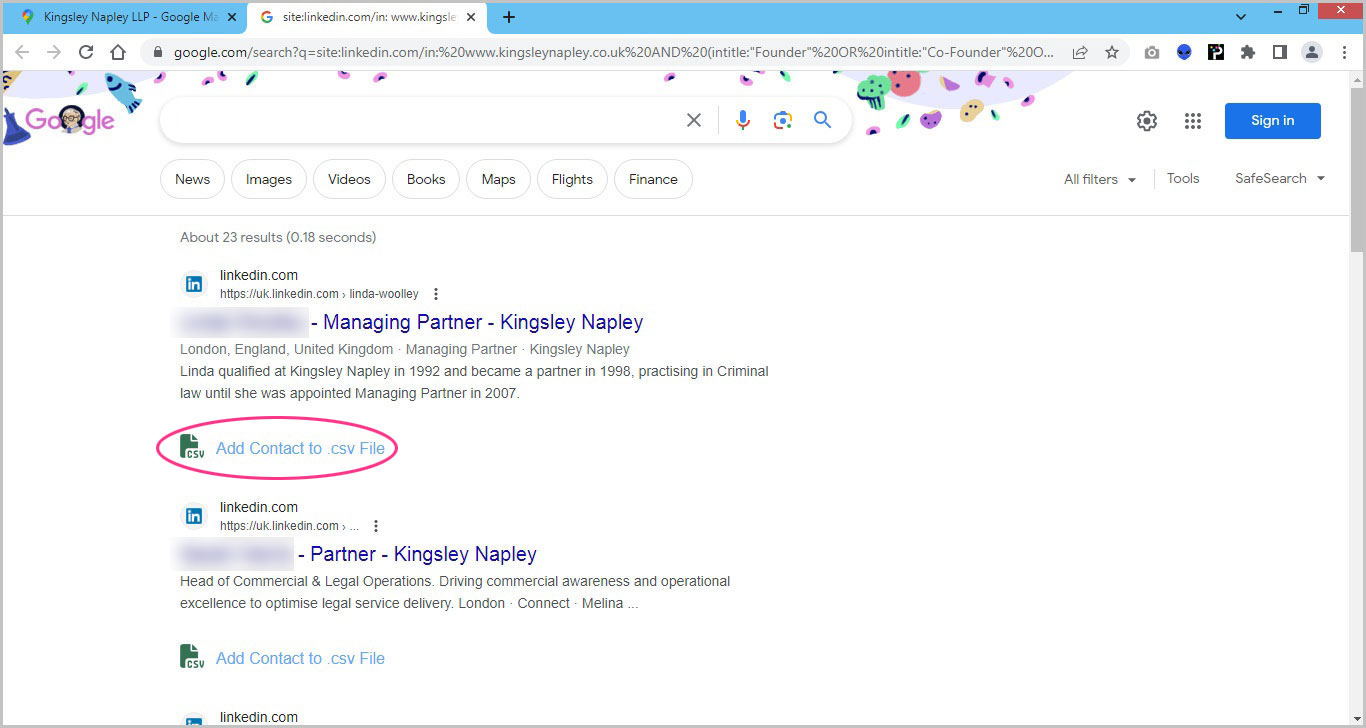Image resolution: width=1366 pixels, height=728 pixels.
Task: Open the SafeSearch dropdown
Action: point(1279,179)
